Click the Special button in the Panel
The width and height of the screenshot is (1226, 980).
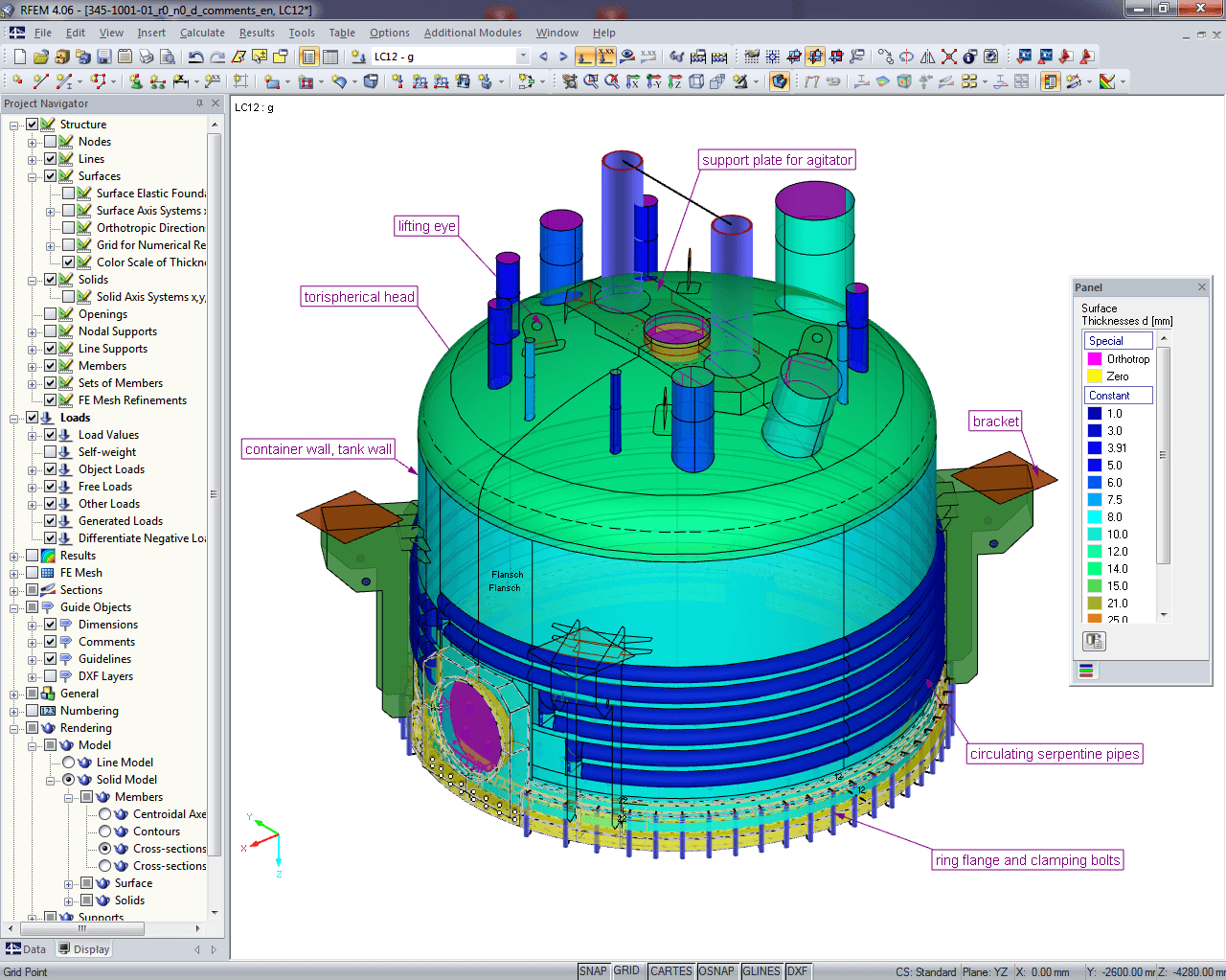[x=1118, y=340]
